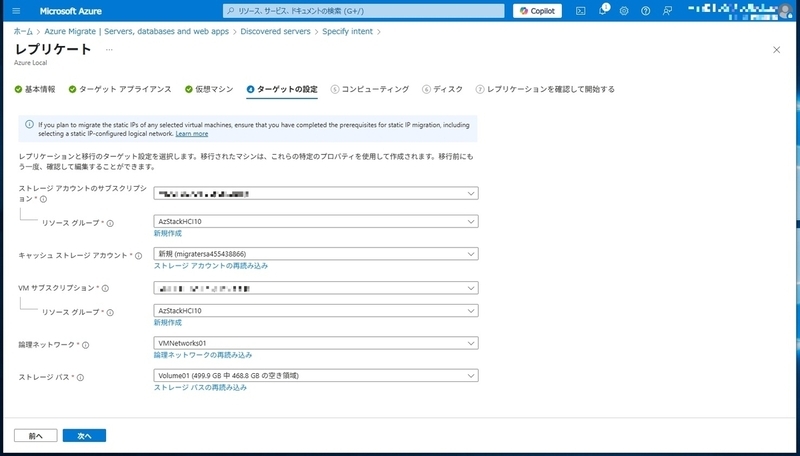The width and height of the screenshot is (800, 456).
Task: Click the info icon in blue banner
Action: click(30, 124)
